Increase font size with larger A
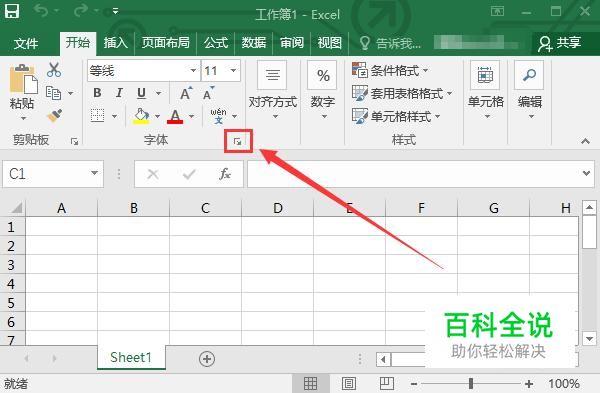Viewport: 600px width, 393px height. (x=186, y=93)
